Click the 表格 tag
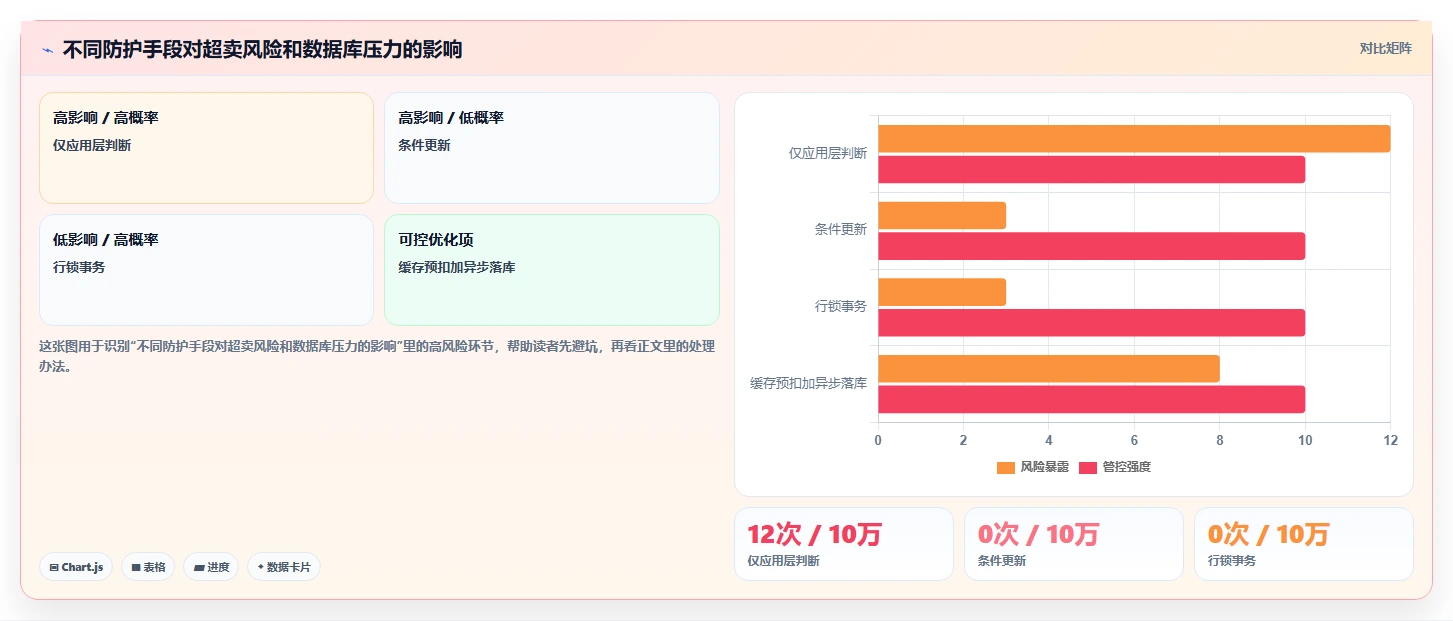This screenshot has width=1453, height=621. point(148,567)
